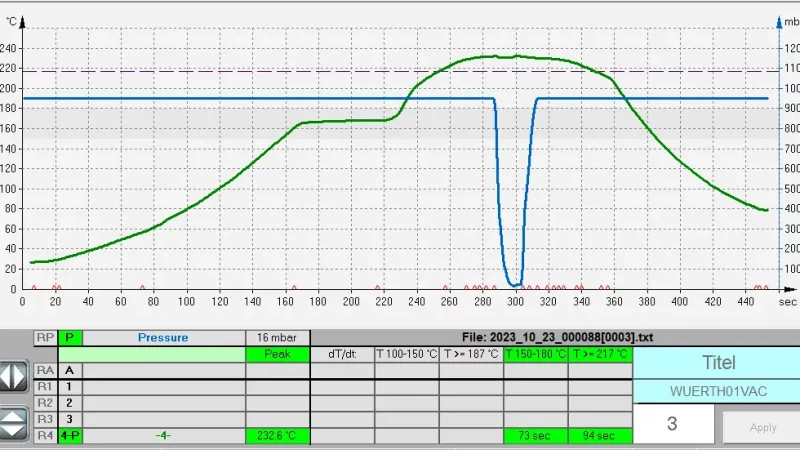
Task: Select the T 150-180 °C column header
Action: coord(535,354)
